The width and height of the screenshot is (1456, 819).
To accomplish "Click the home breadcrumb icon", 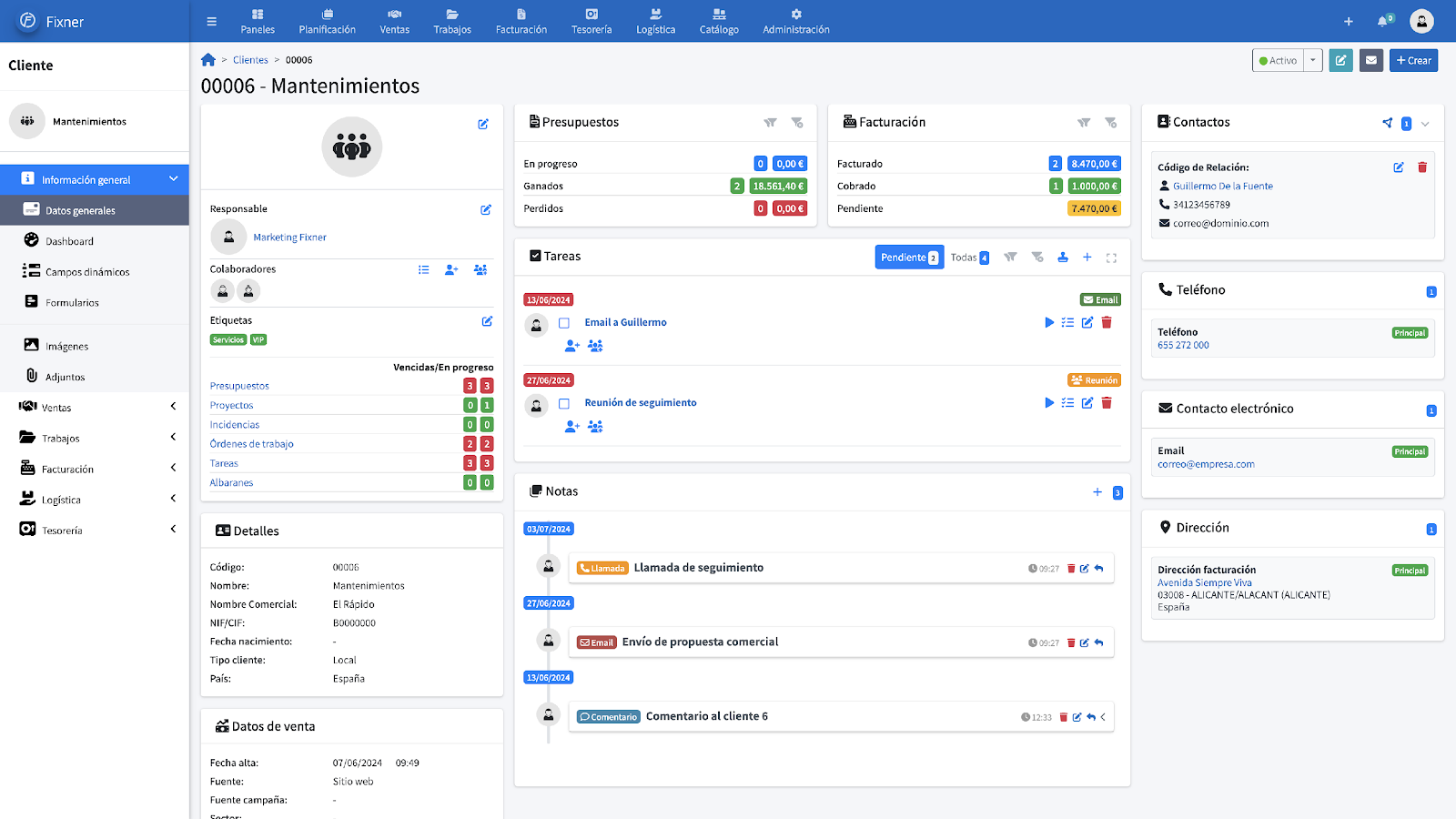I will [208, 60].
